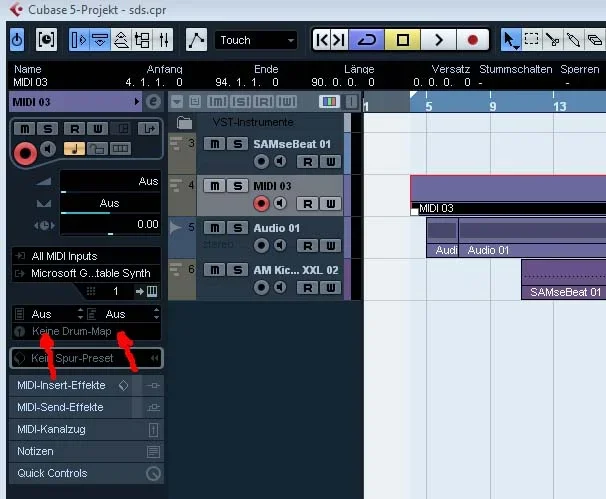The height and width of the screenshot is (499, 606).
Task: Solo the Audio 01 track
Action: 237,228
